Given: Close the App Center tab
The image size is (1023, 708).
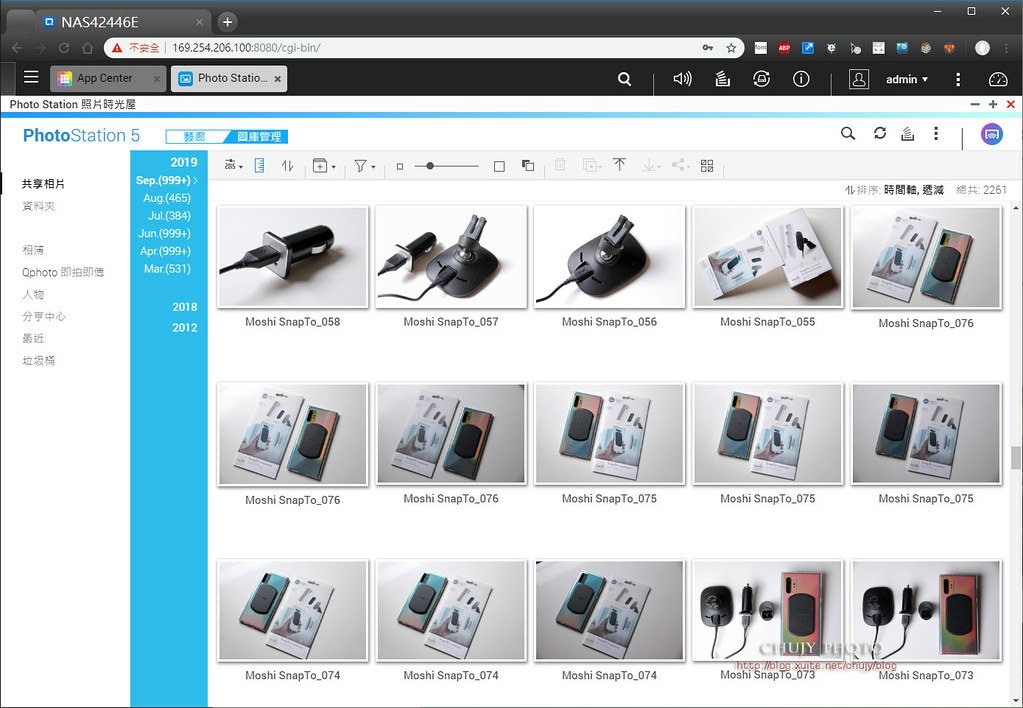Looking at the screenshot, I should point(157,79).
